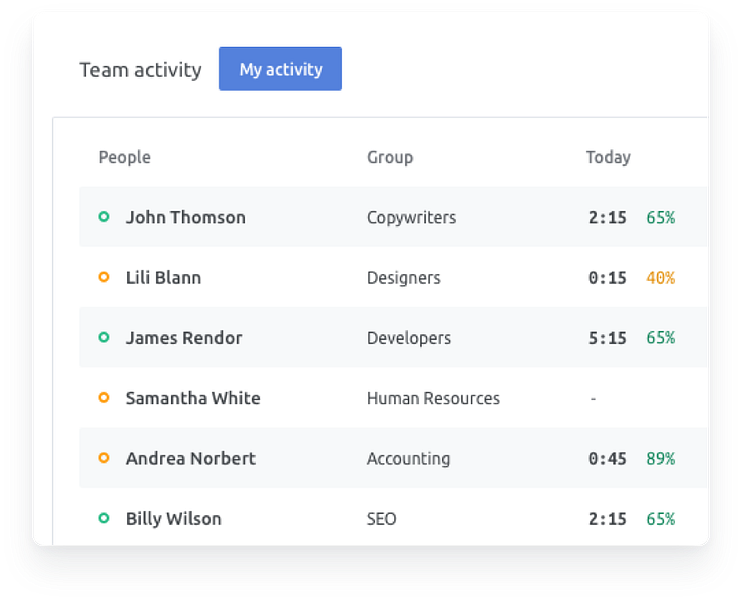Viewport: 742px width, 600px height.
Task: Sort by the Today column header
Action: click(x=608, y=157)
